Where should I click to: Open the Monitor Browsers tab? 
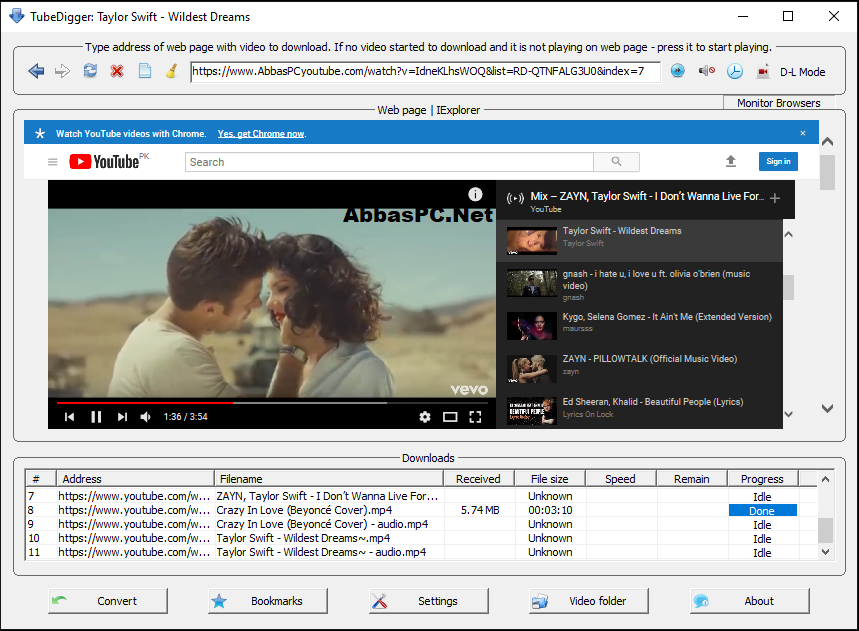pyautogui.click(x=778, y=103)
